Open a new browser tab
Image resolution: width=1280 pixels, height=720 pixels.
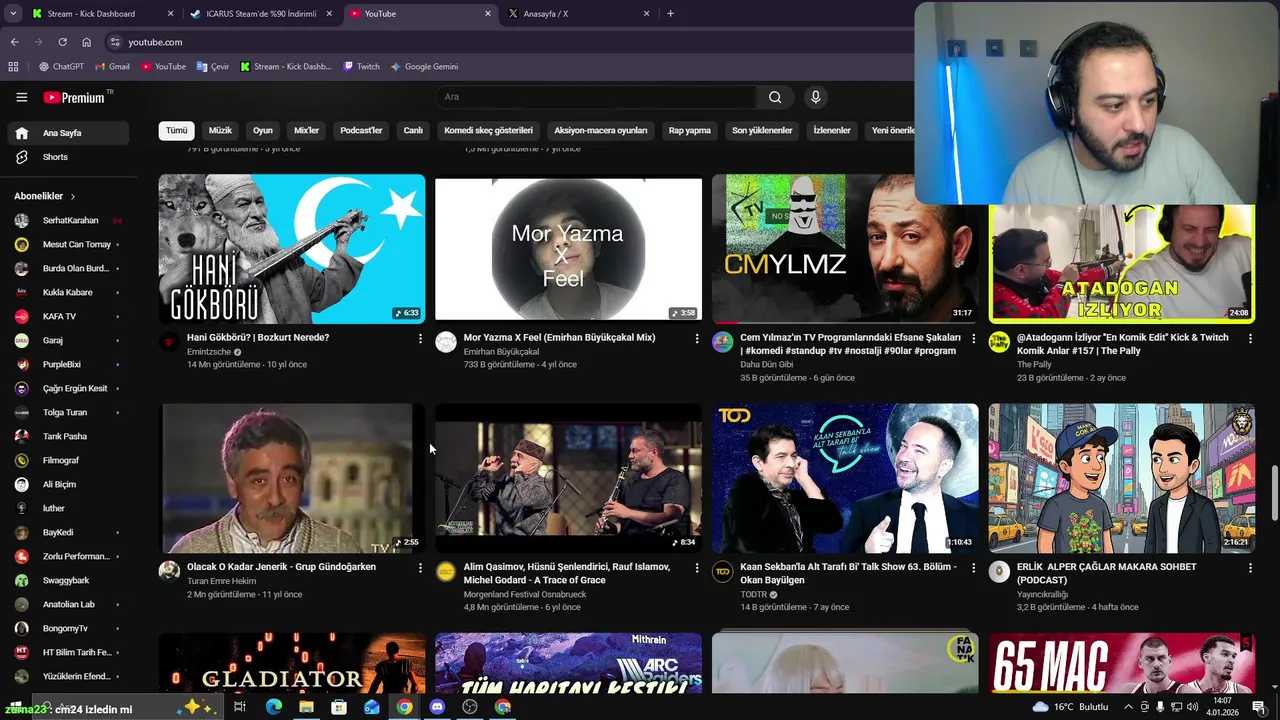pyautogui.click(x=670, y=14)
